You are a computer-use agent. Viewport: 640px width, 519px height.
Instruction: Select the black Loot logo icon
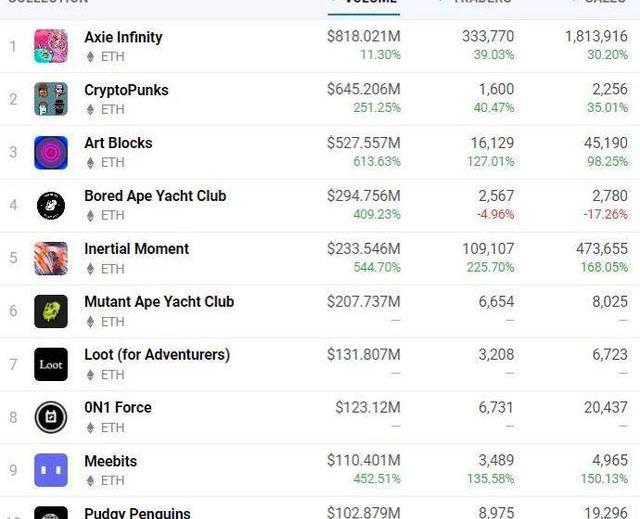click(x=51, y=364)
